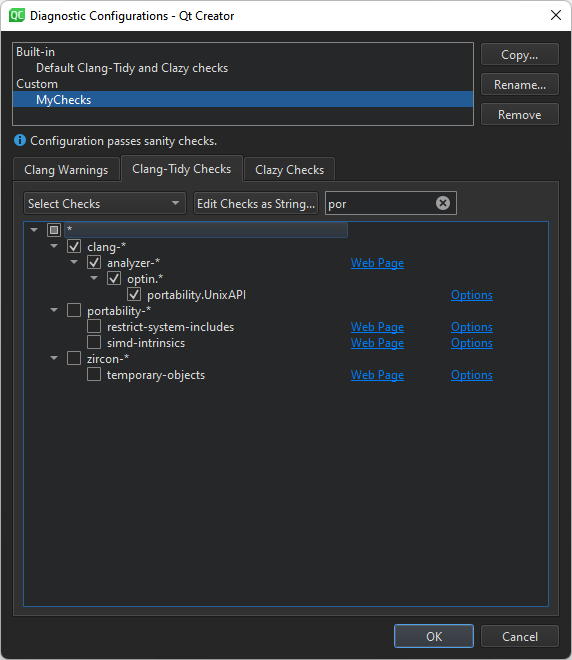
Task: Open Options for temporary-objects
Action: (472, 375)
